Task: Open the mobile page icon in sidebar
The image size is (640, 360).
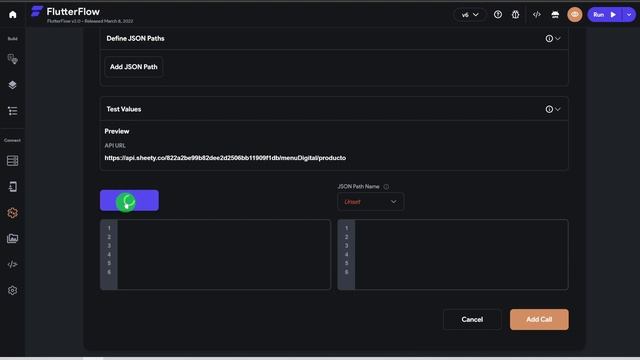Action: tap(13, 187)
